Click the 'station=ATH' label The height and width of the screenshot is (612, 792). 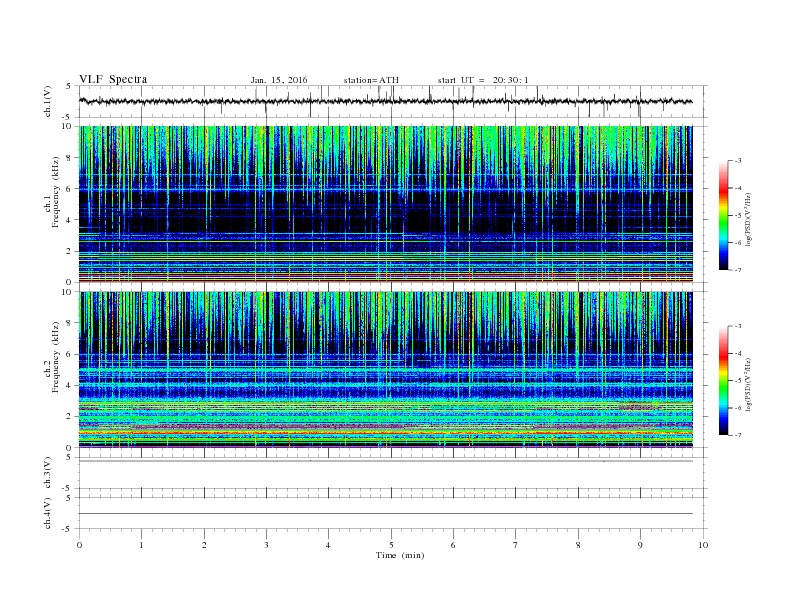[x=371, y=80]
